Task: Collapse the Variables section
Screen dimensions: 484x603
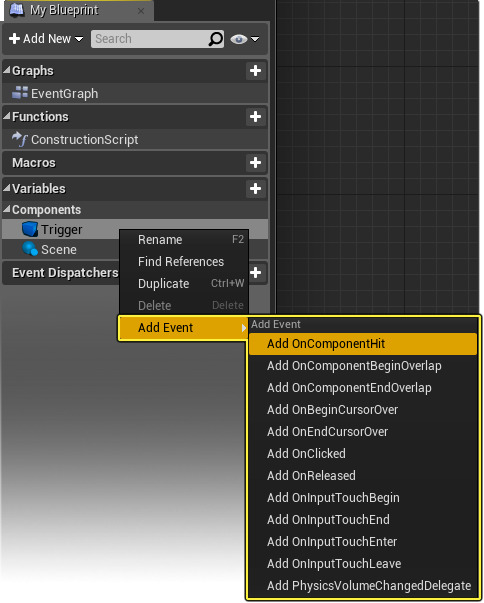Action: tap(7, 188)
